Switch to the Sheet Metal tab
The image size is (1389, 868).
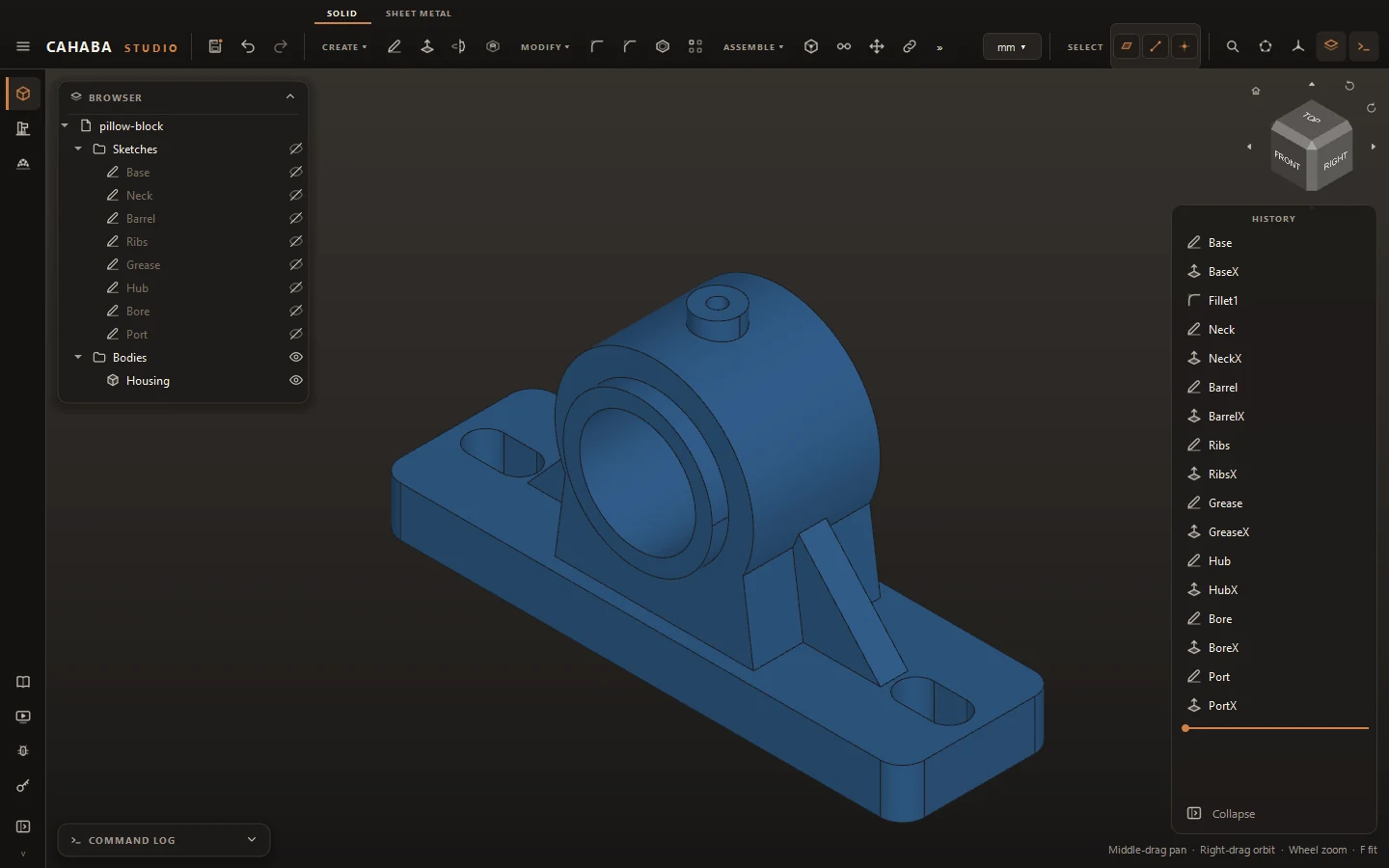[419, 14]
